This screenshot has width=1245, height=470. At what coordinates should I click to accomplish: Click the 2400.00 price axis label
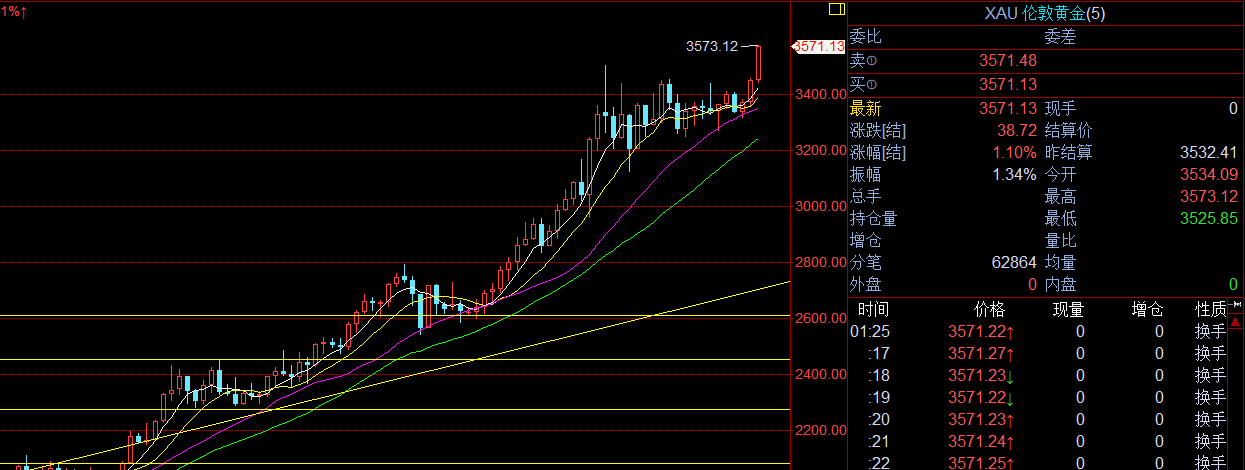(x=820, y=374)
